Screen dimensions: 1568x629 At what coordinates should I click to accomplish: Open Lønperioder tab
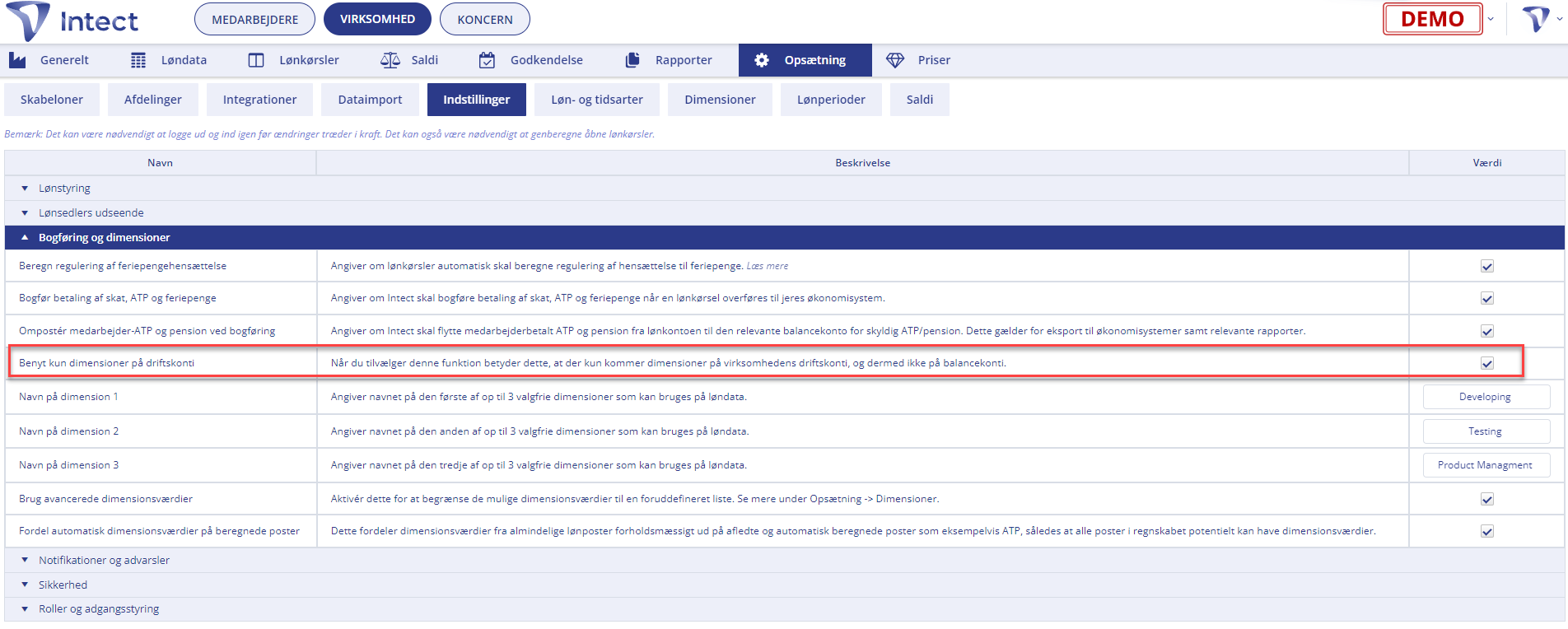pos(831,100)
